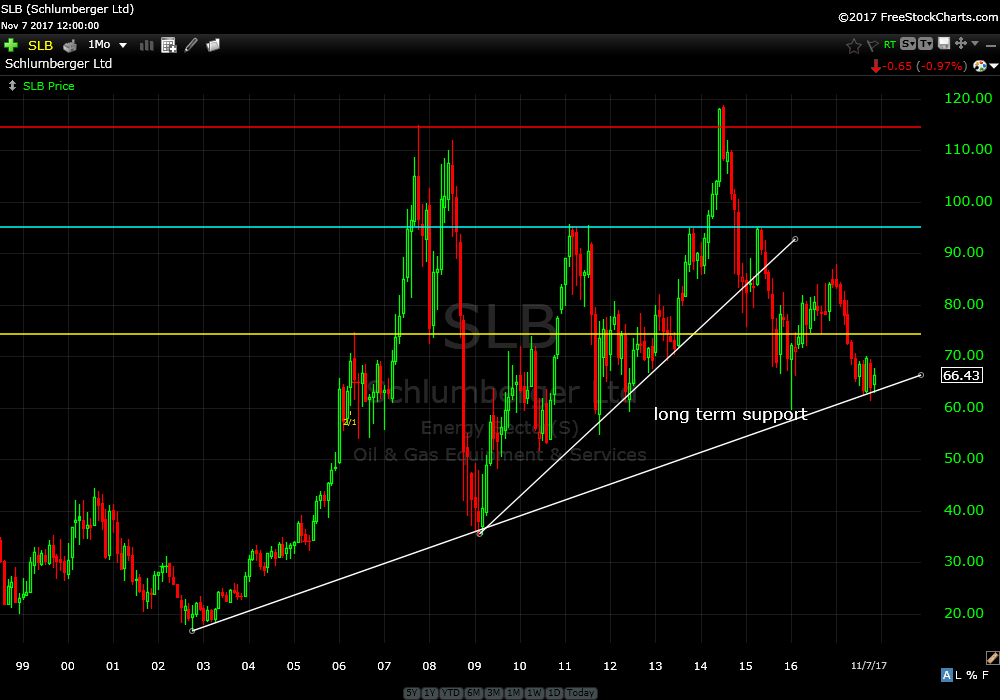1000x700 pixels.
Task: Click the star favorite icon
Action: pos(853,45)
